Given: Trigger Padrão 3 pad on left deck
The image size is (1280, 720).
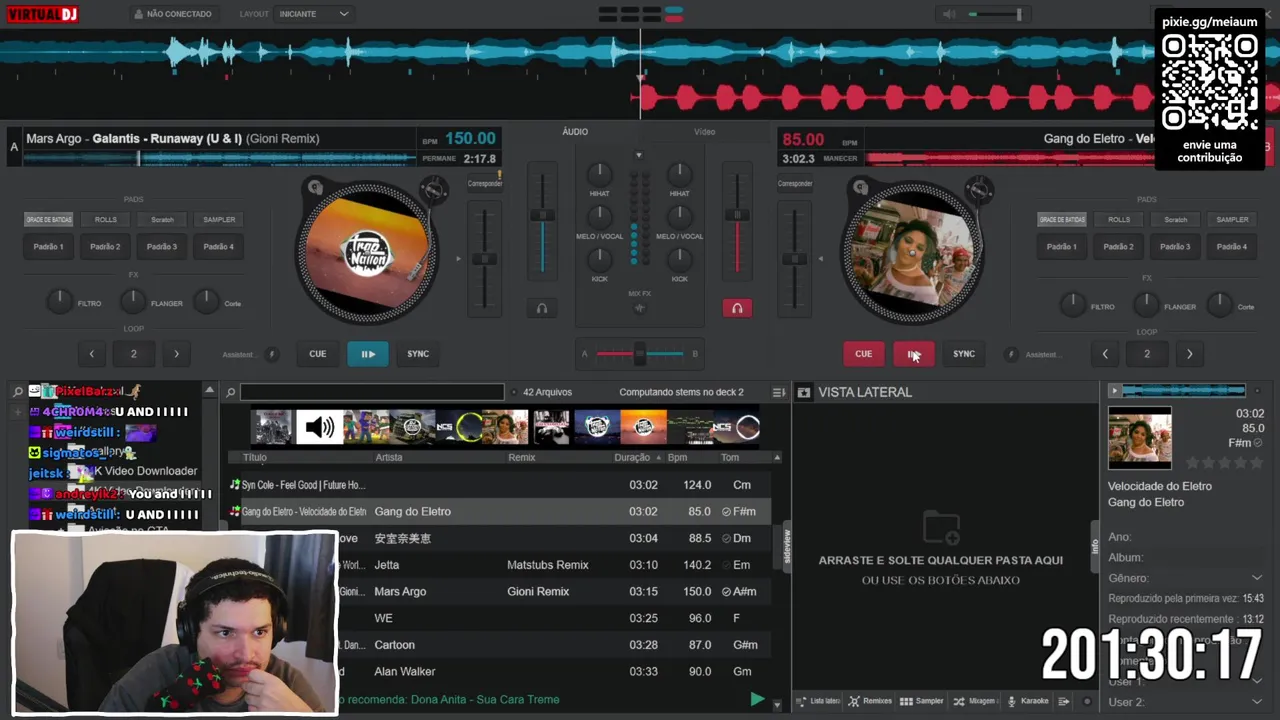Looking at the screenshot, I should point(162,246).
